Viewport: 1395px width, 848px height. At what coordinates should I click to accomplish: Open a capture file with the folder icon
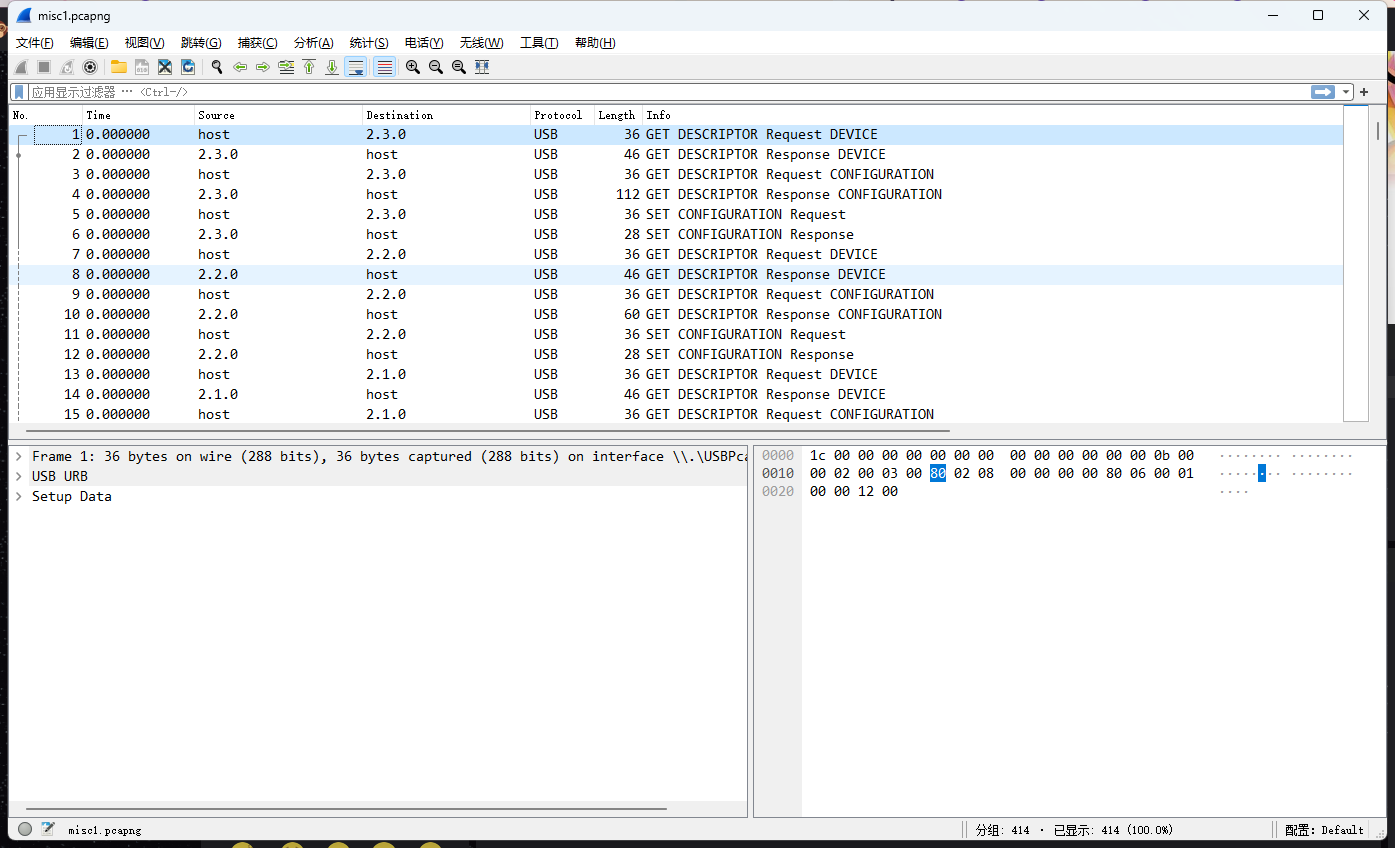119,67
